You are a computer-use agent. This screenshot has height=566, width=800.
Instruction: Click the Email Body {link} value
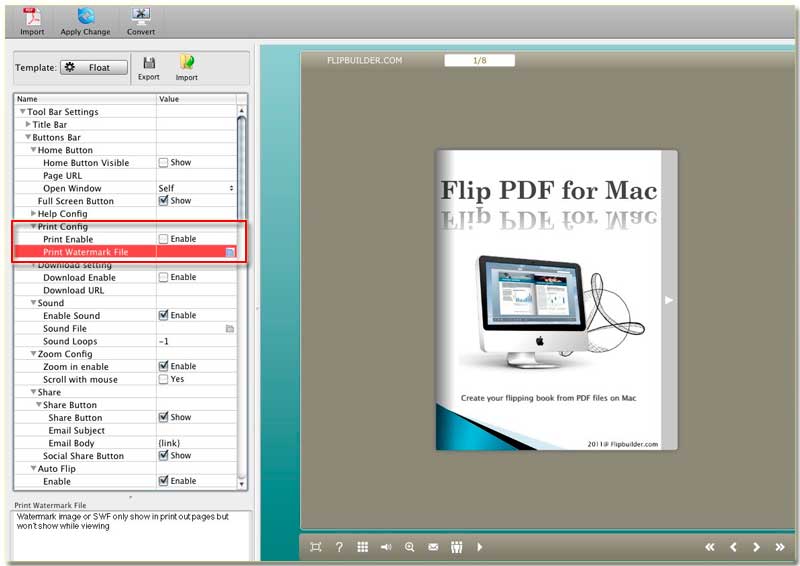click(169, 444)
